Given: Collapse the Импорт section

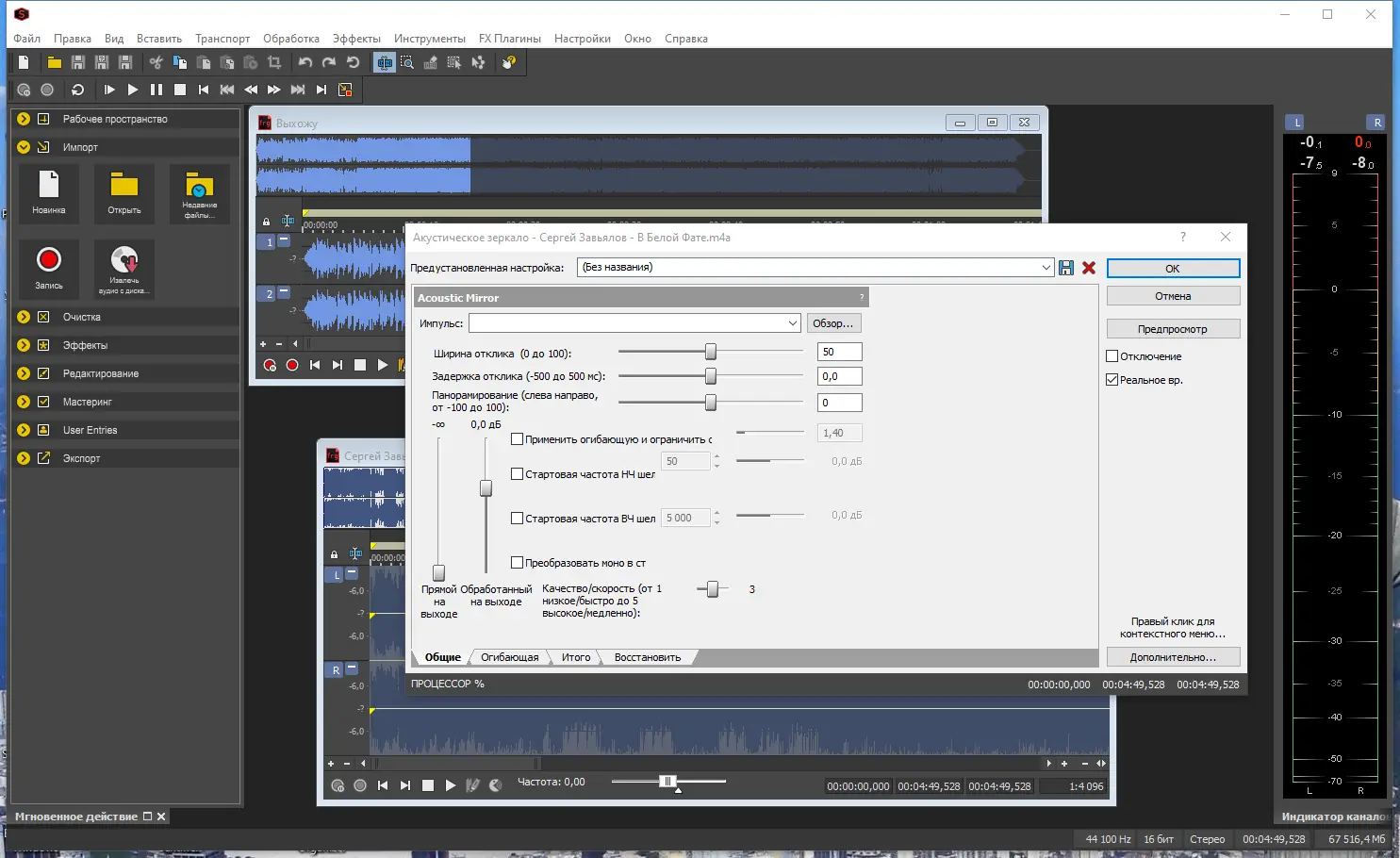Looking at the screenshot, I should 24,147.
